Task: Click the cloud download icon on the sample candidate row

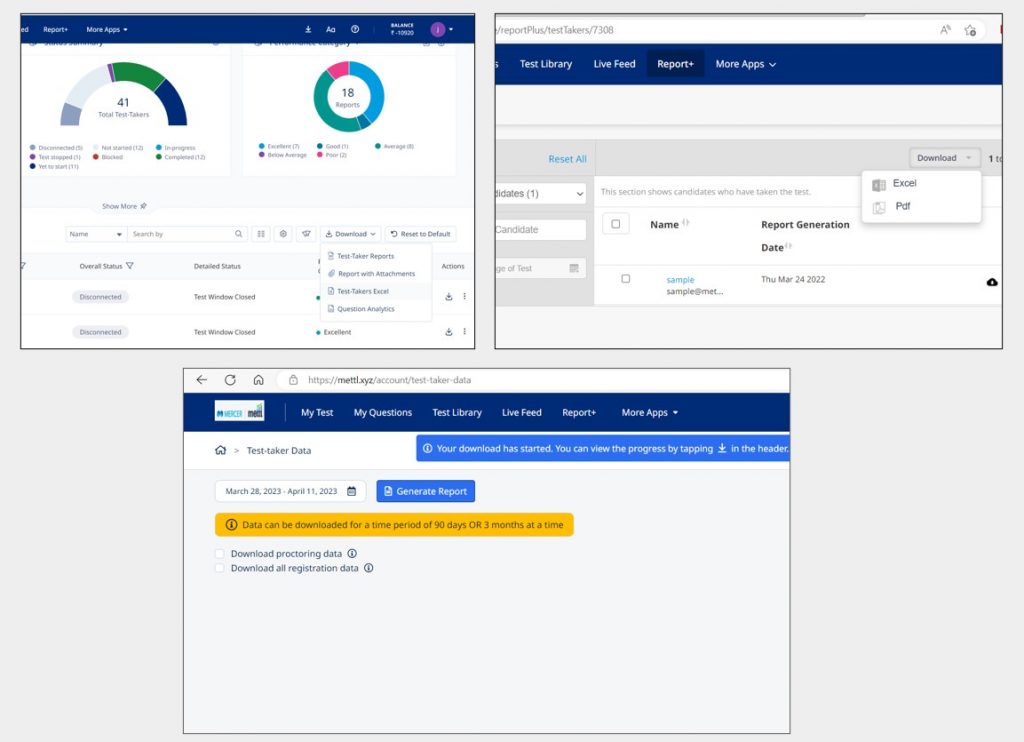Action: click(991, 282)
